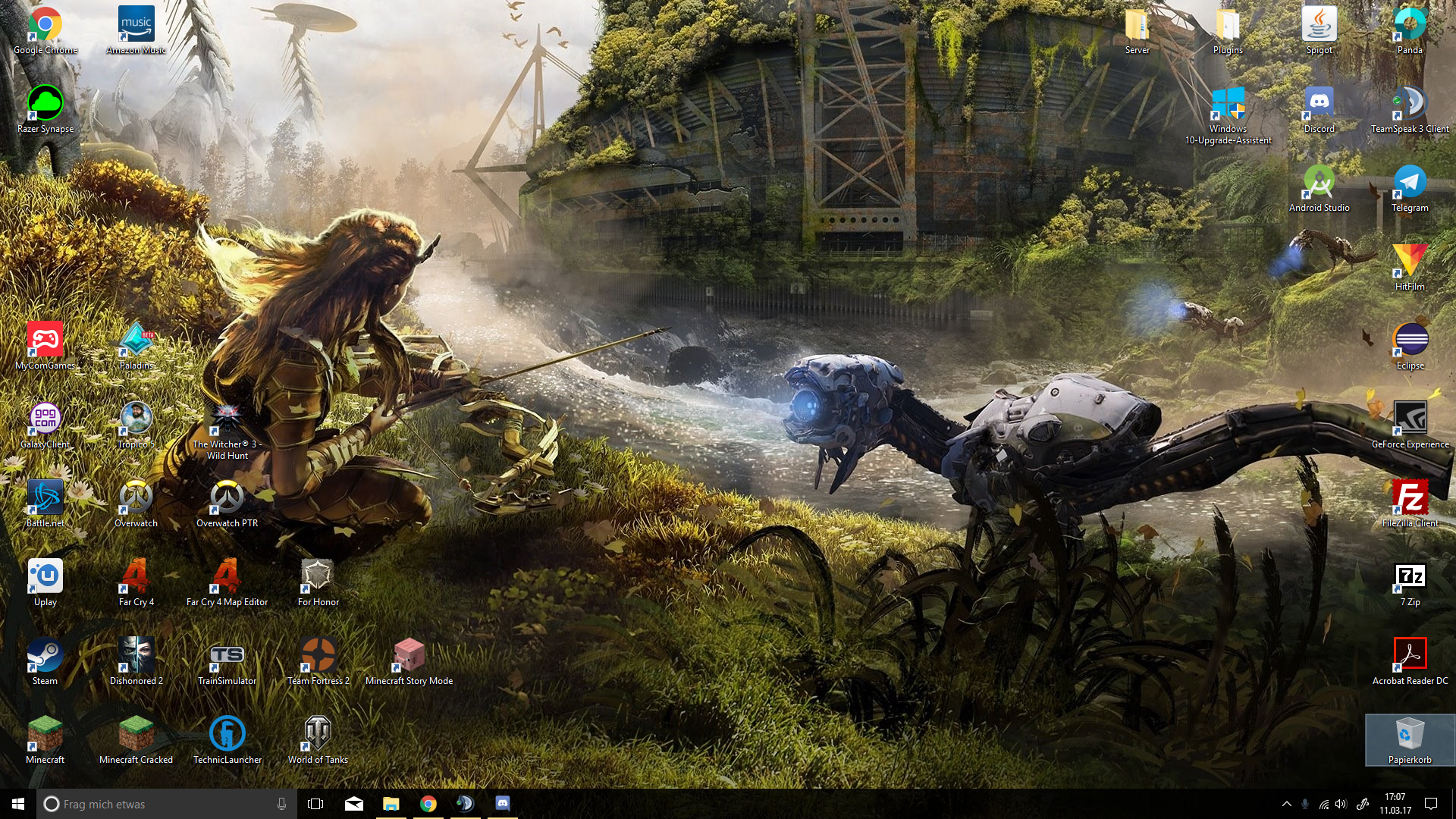Select the Overwatch desktop shortcut

coord(136,504)
